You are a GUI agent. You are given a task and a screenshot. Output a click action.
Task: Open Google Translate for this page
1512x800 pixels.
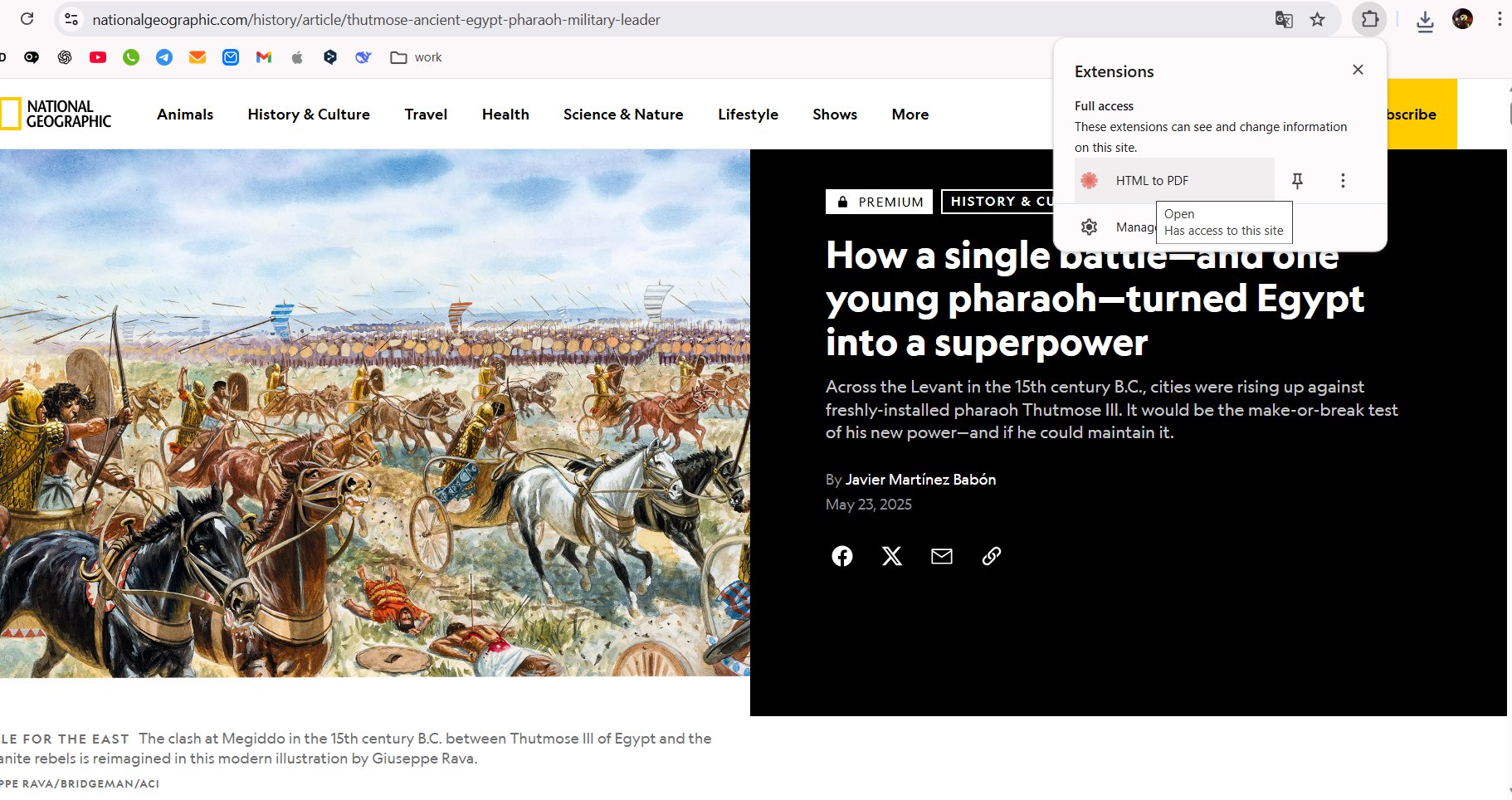point(1284,19)
